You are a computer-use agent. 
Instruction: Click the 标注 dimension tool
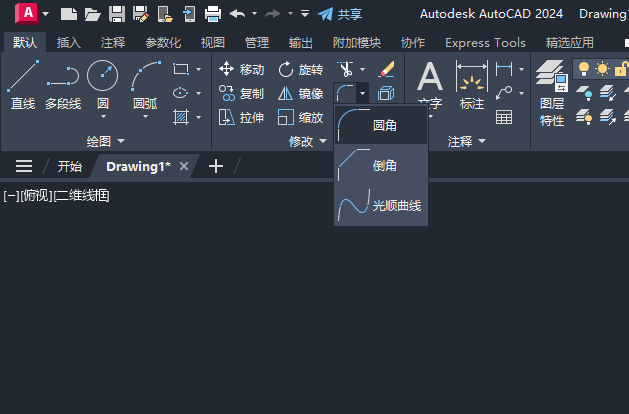click(472, 85)
